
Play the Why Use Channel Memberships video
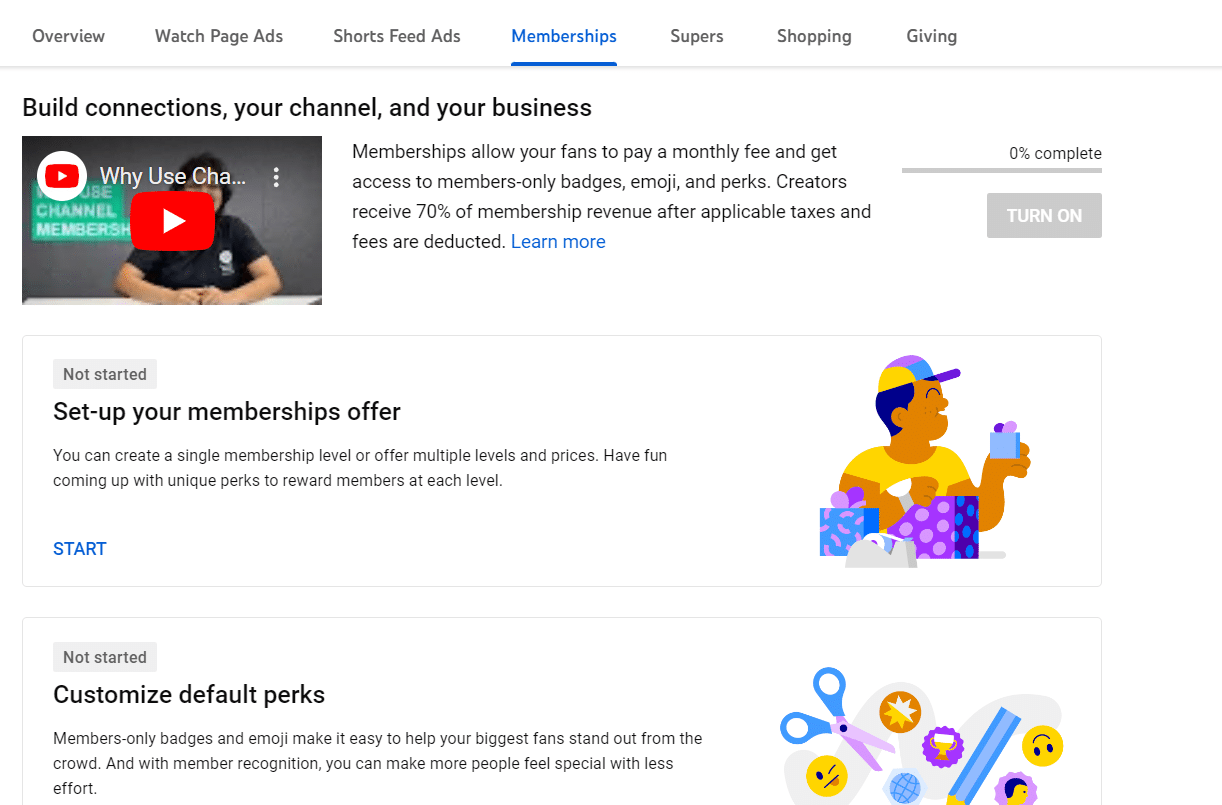172,220
